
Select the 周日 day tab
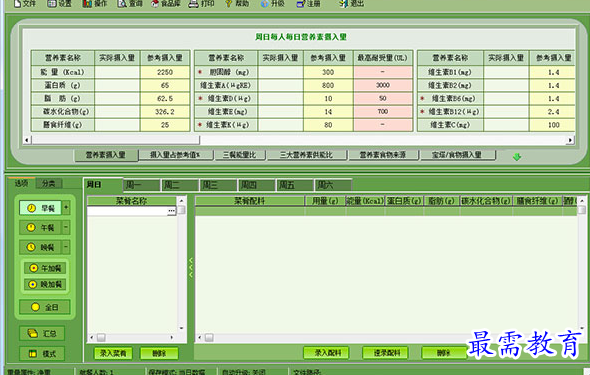point(103,184)
